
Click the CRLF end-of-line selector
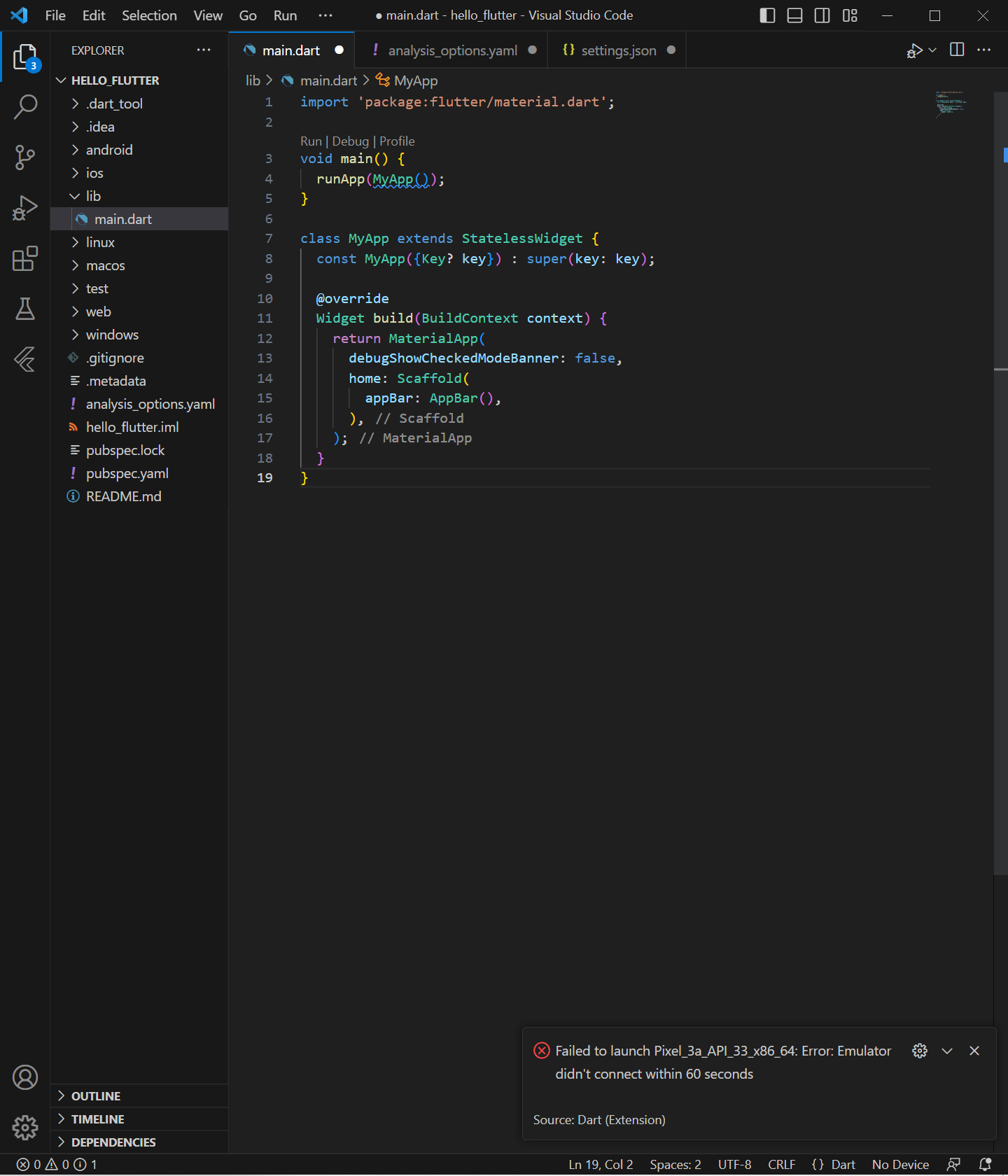[x=781, y=1164]
